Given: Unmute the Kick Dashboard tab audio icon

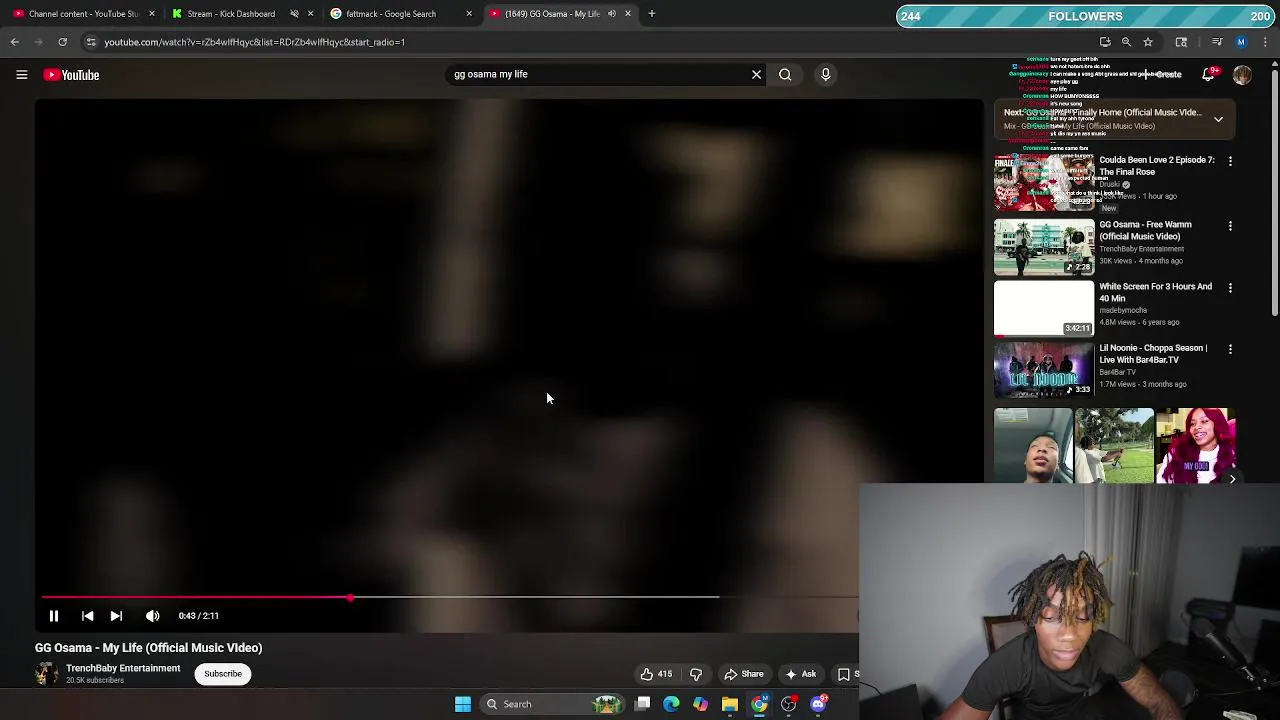Looking at the screenshot, I should pyautogui.click(x=294, y=14).
